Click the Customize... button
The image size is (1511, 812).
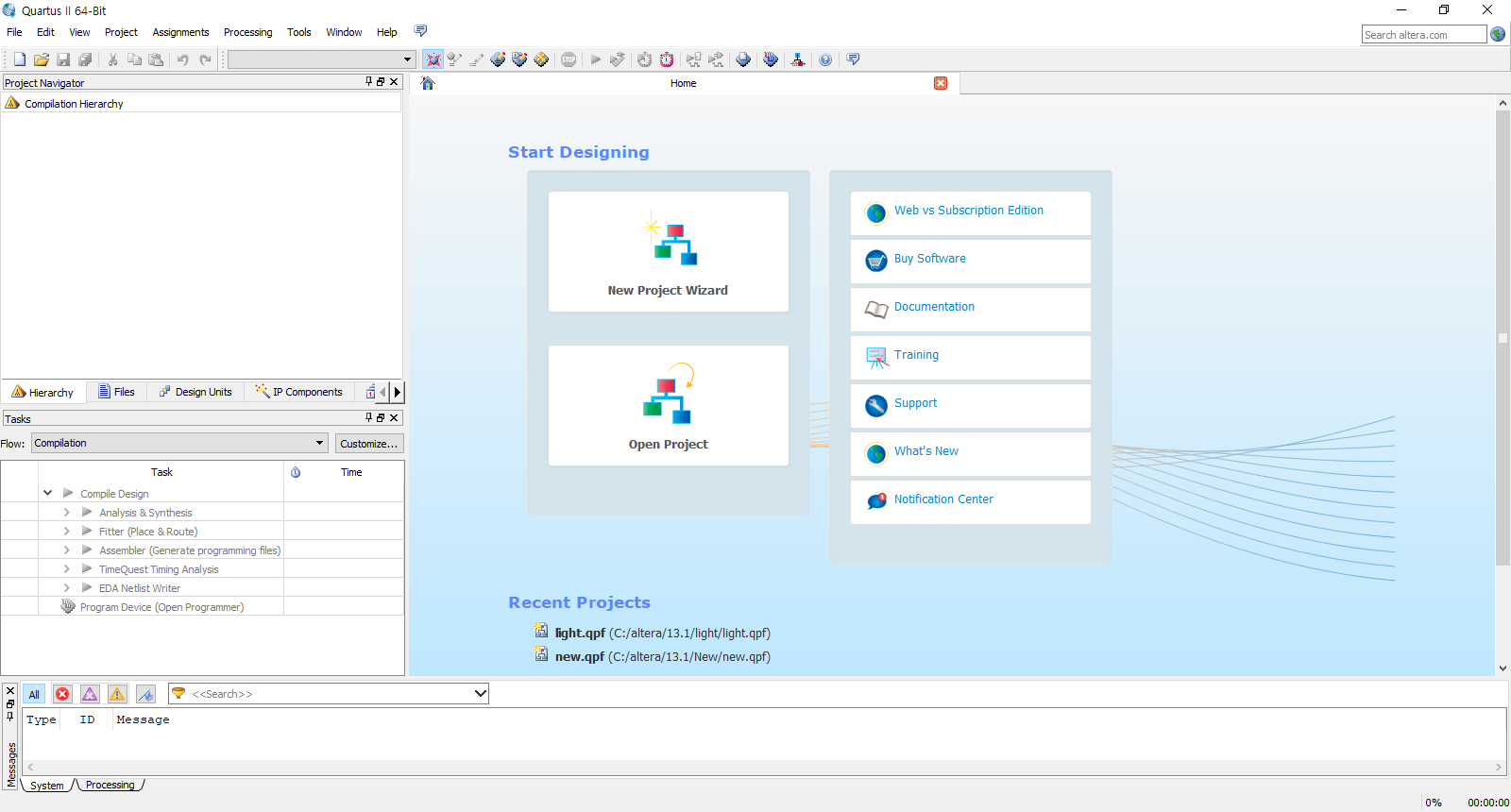tap(369, 444)
